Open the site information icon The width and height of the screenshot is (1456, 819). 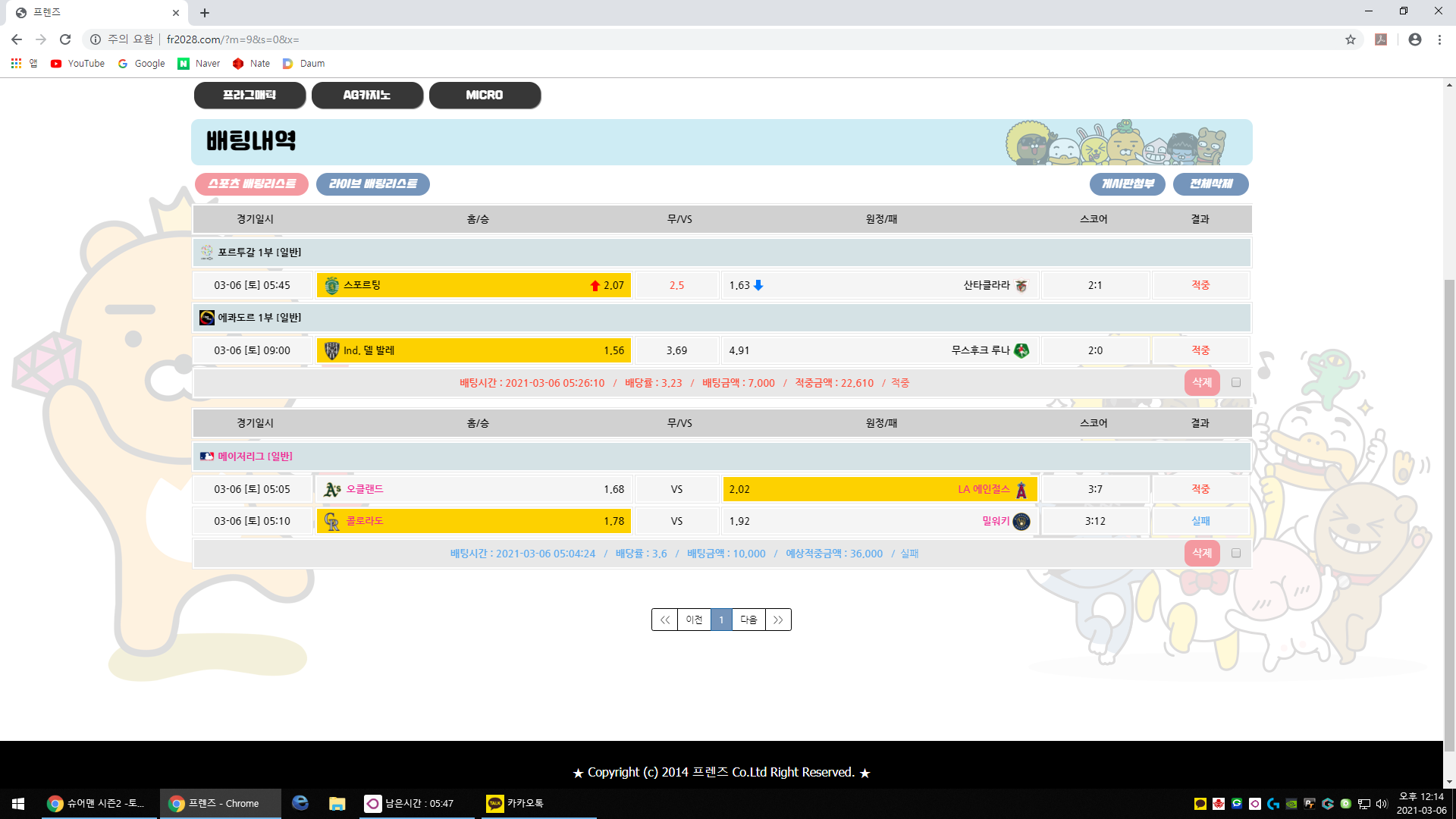tap(96, 39)
